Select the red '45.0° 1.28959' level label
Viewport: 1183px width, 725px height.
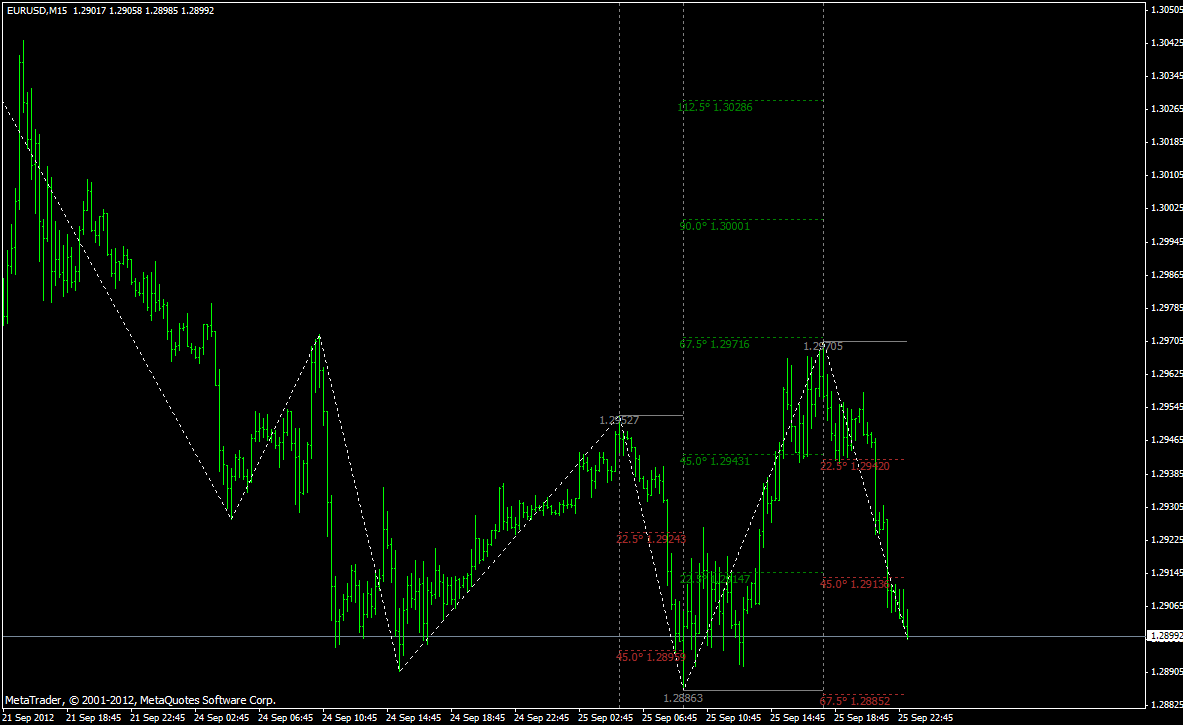(x=651, y=657)
